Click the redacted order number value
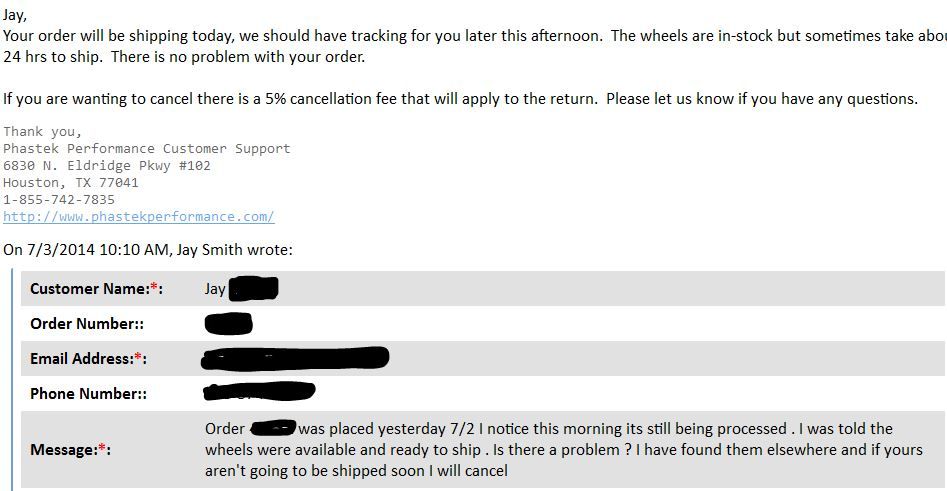This screenshot has width=947, height=491. click(228, 324)
